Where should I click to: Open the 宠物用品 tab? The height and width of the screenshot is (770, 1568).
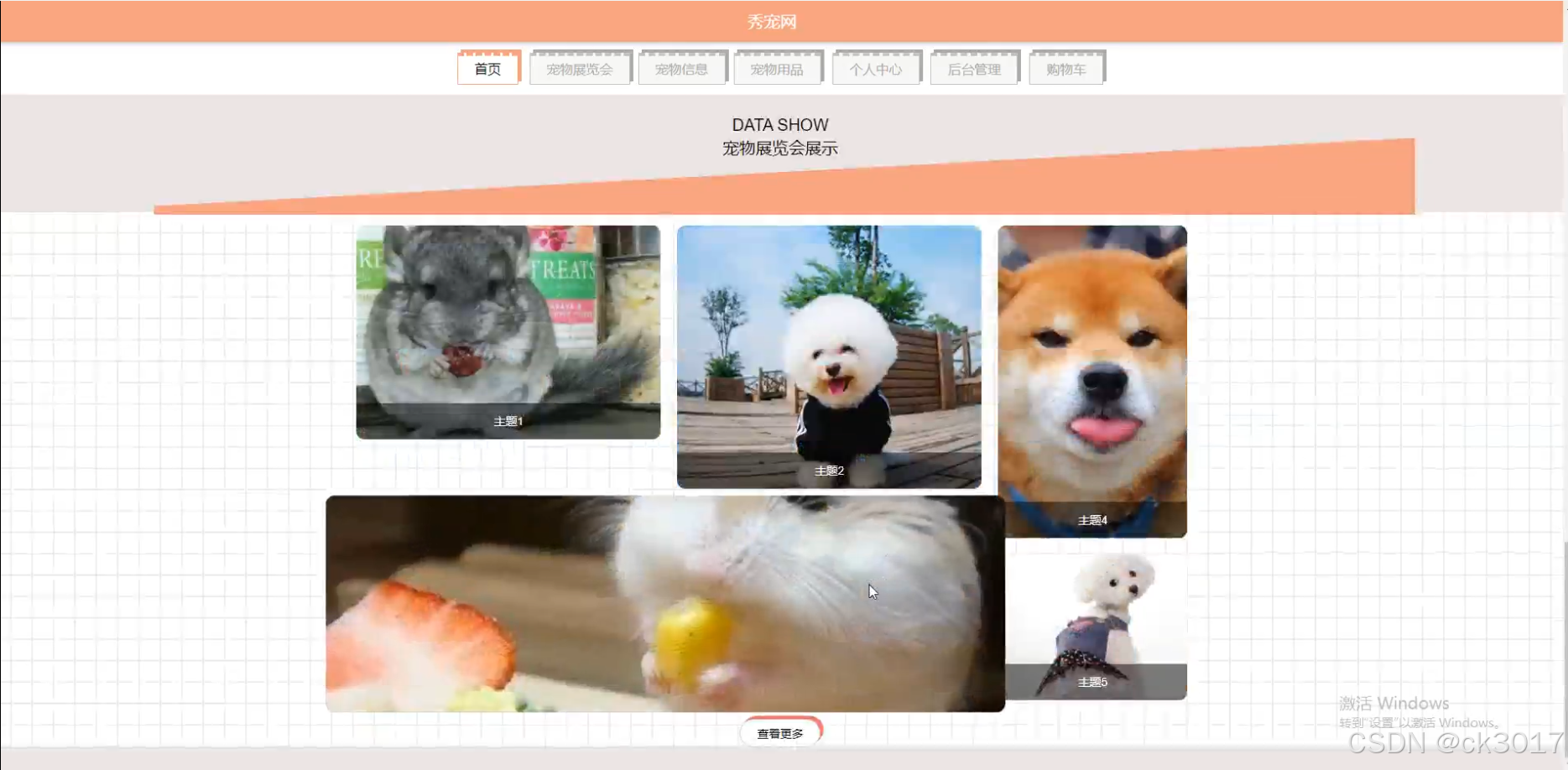[778, 69]
